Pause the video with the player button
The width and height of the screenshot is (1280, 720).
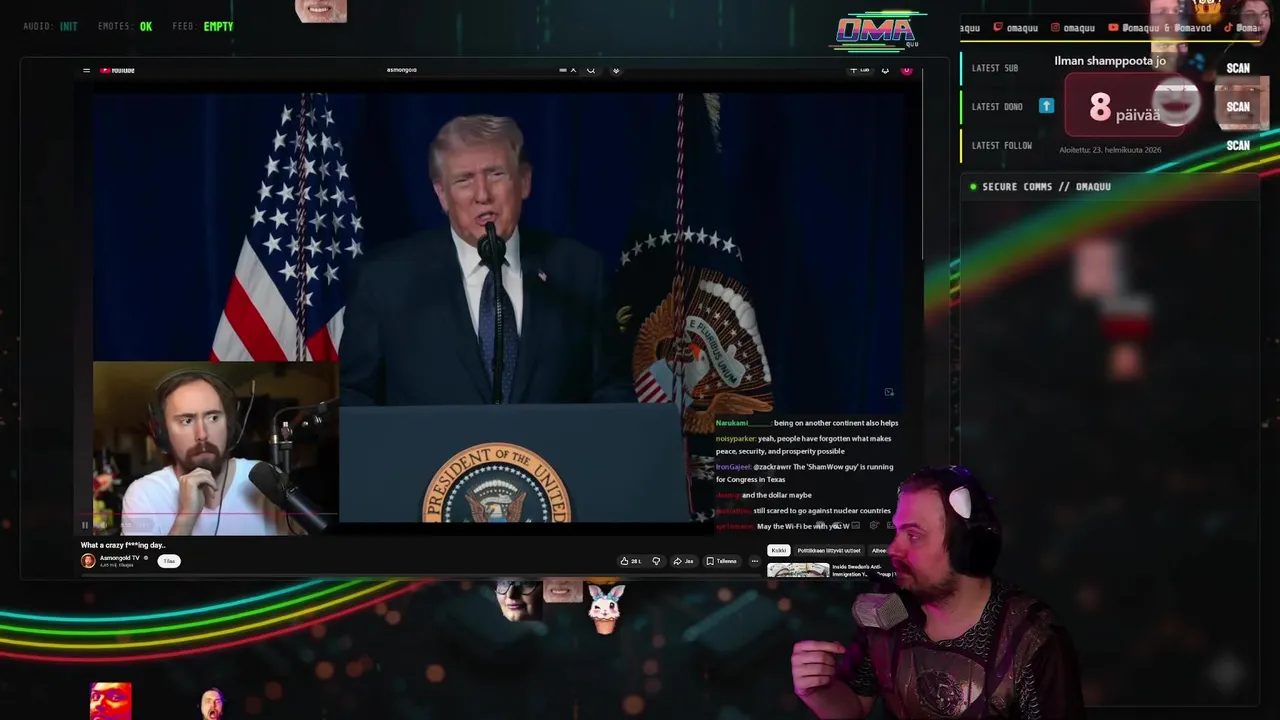(85, 525)
